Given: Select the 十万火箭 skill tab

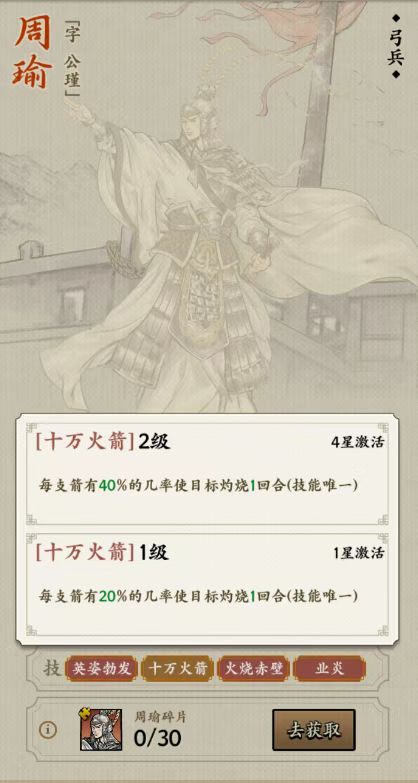Looking at the screenshot, I should [178, 669].
